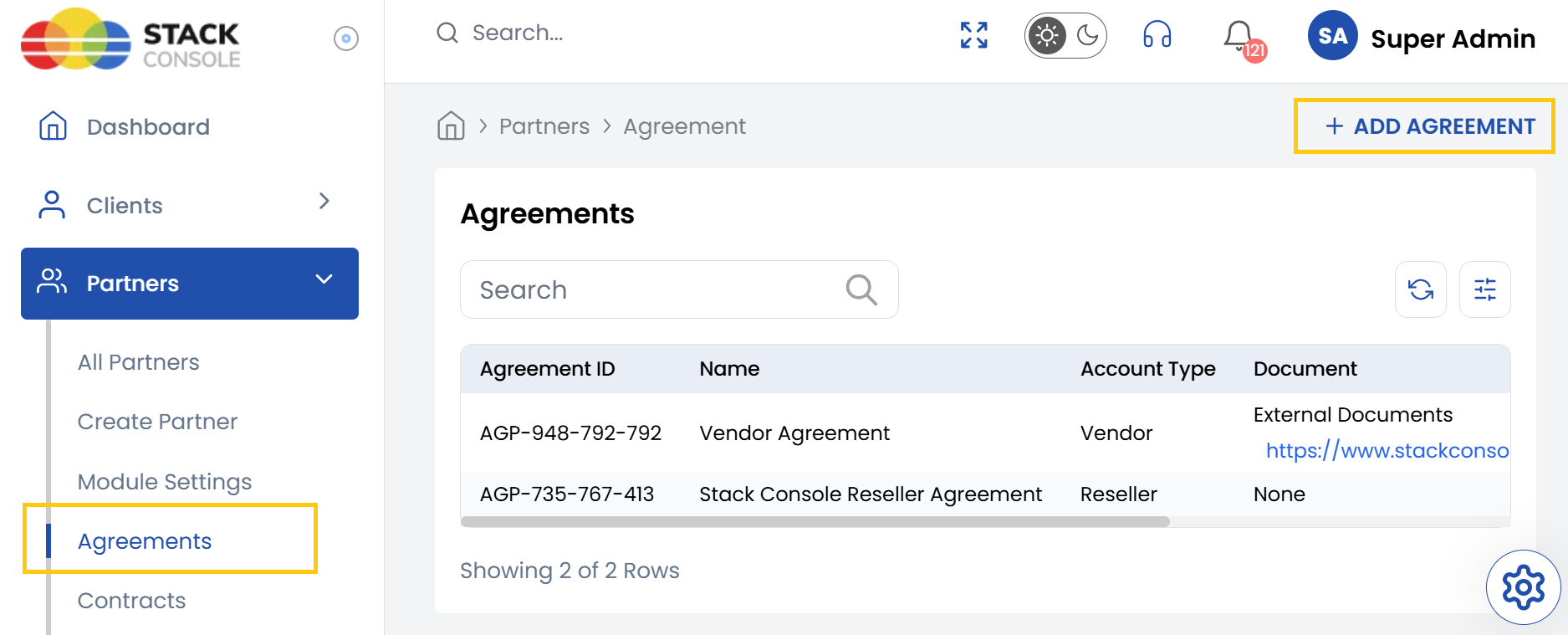The height and width of the screenshot is (635, 1568).
Task: Click the home breadcrumb icon
Action: (x=451, y=126)
